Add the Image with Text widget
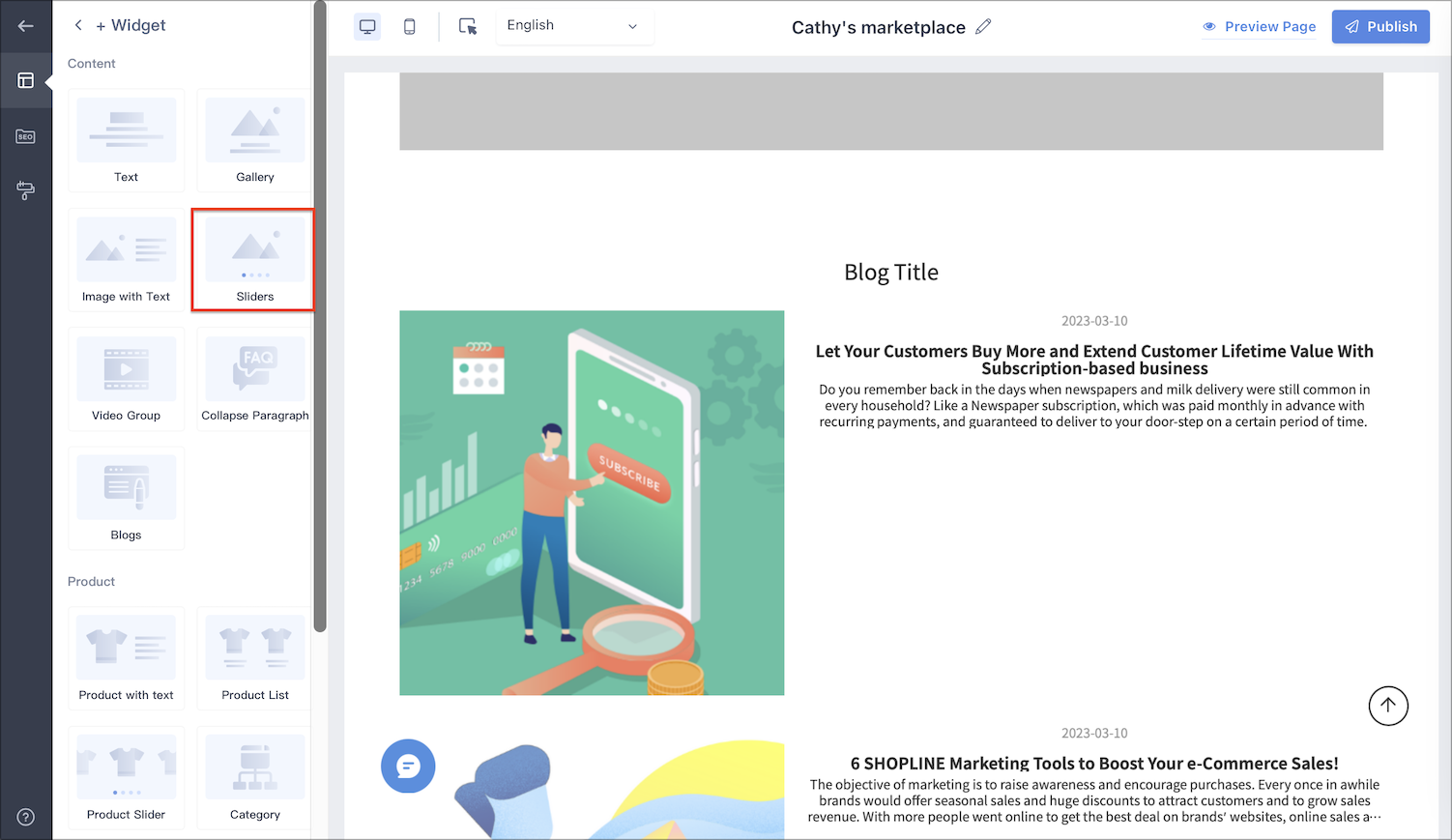This screenshot has width=1452, height=840. pyautogui.click(x=127, y=260)
